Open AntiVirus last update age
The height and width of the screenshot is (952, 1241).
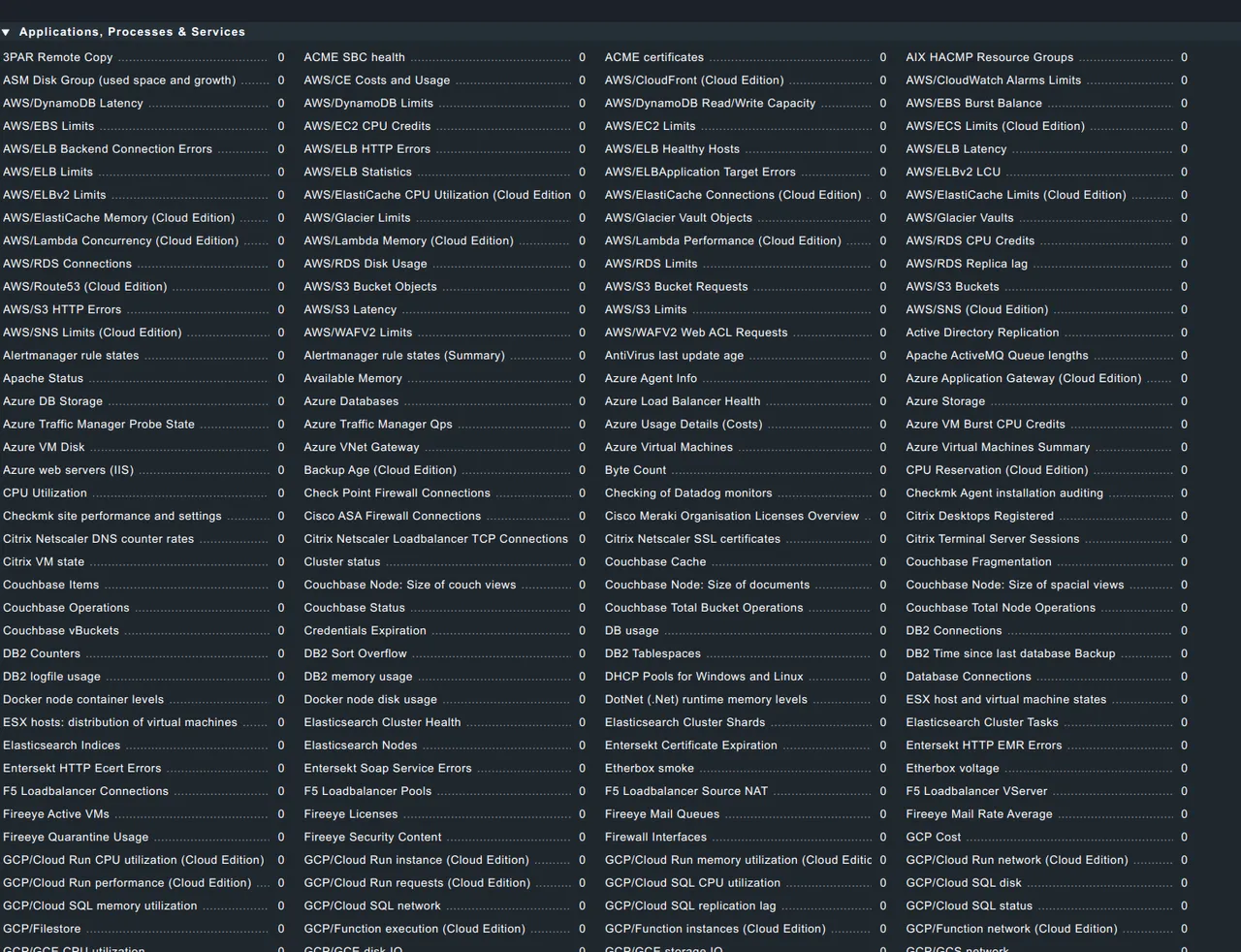pyautogui.click(x=674, y=356)
